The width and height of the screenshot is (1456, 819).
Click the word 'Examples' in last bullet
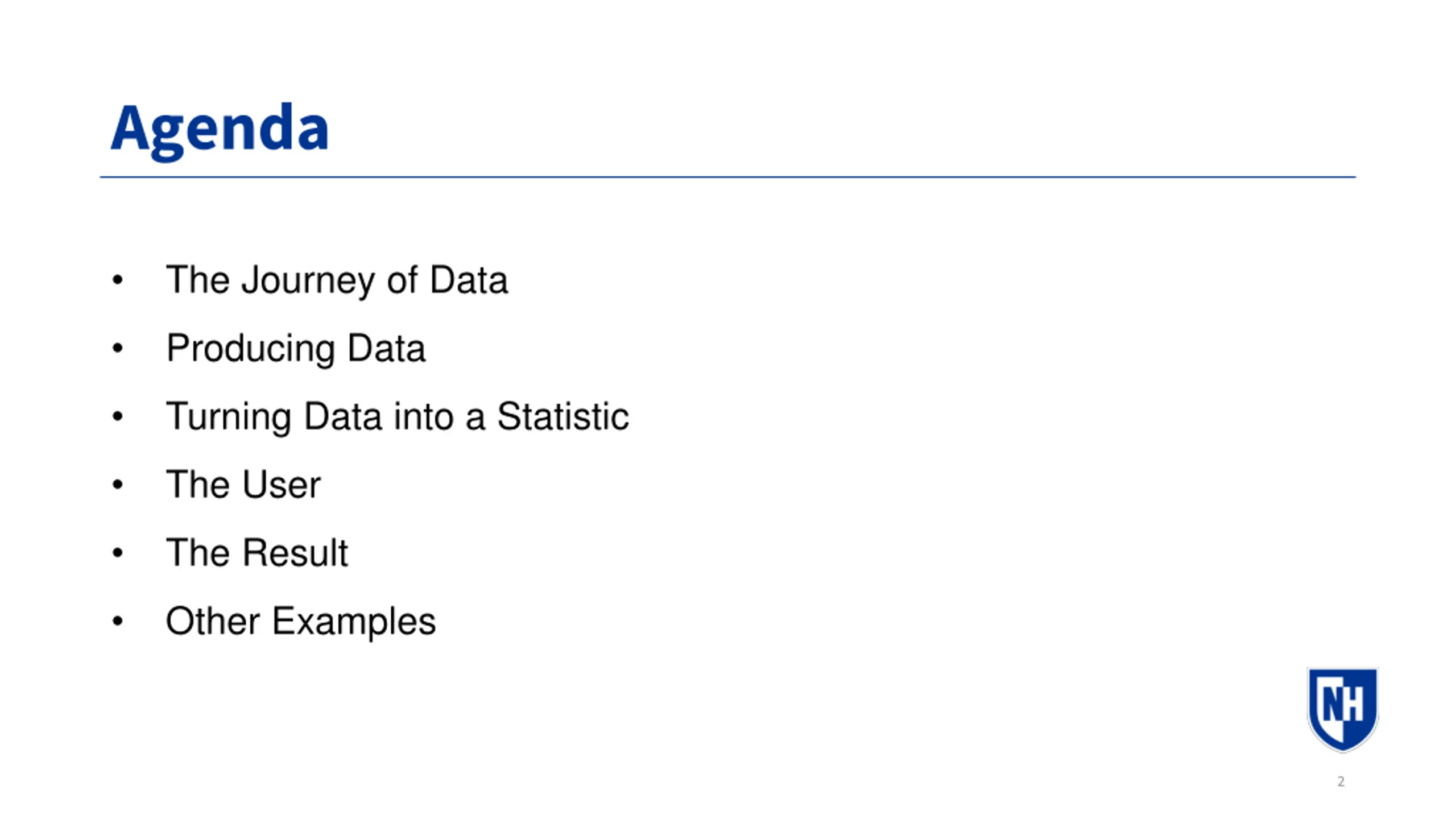pos(354,622)
